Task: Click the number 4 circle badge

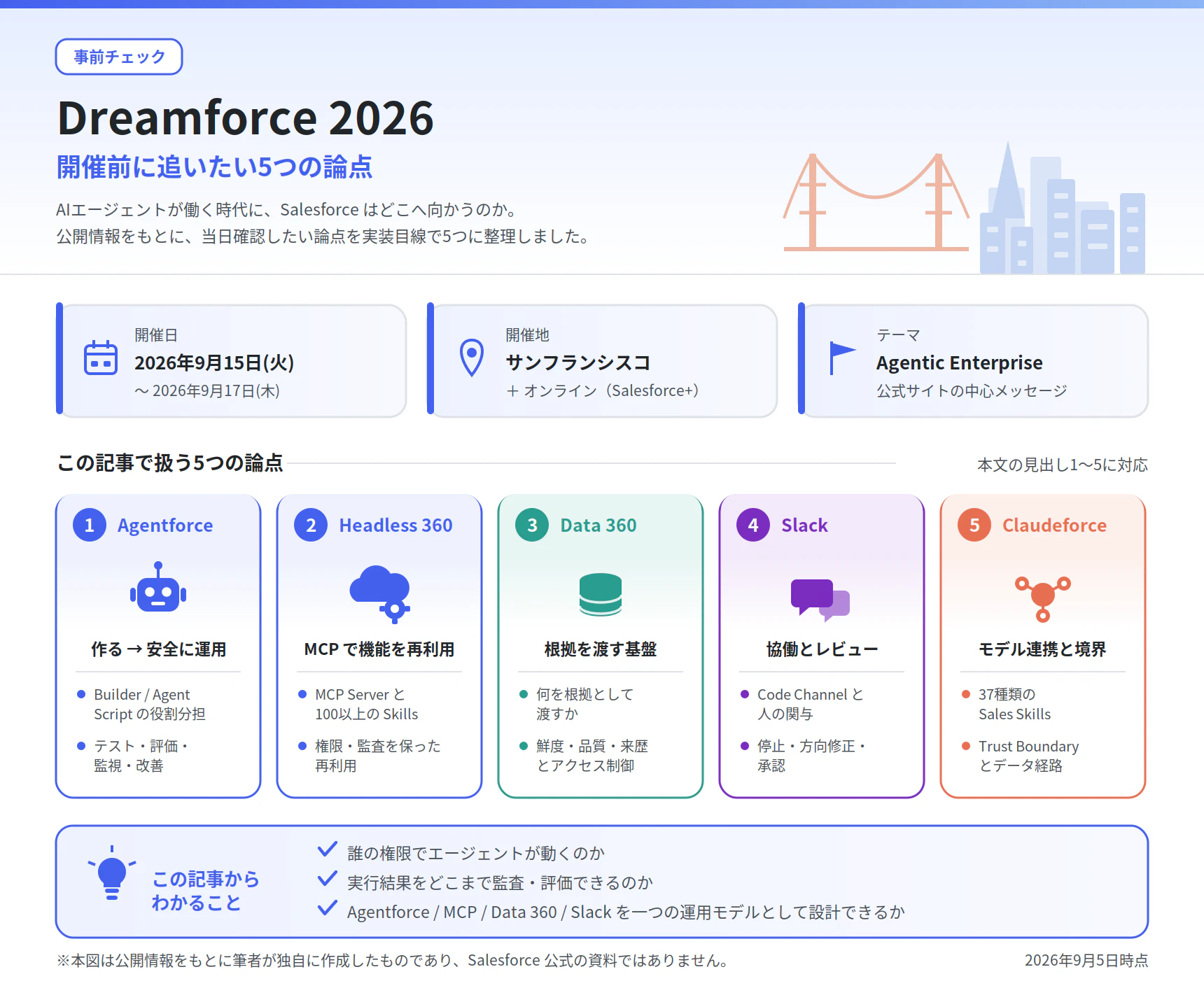Action: 753,525
